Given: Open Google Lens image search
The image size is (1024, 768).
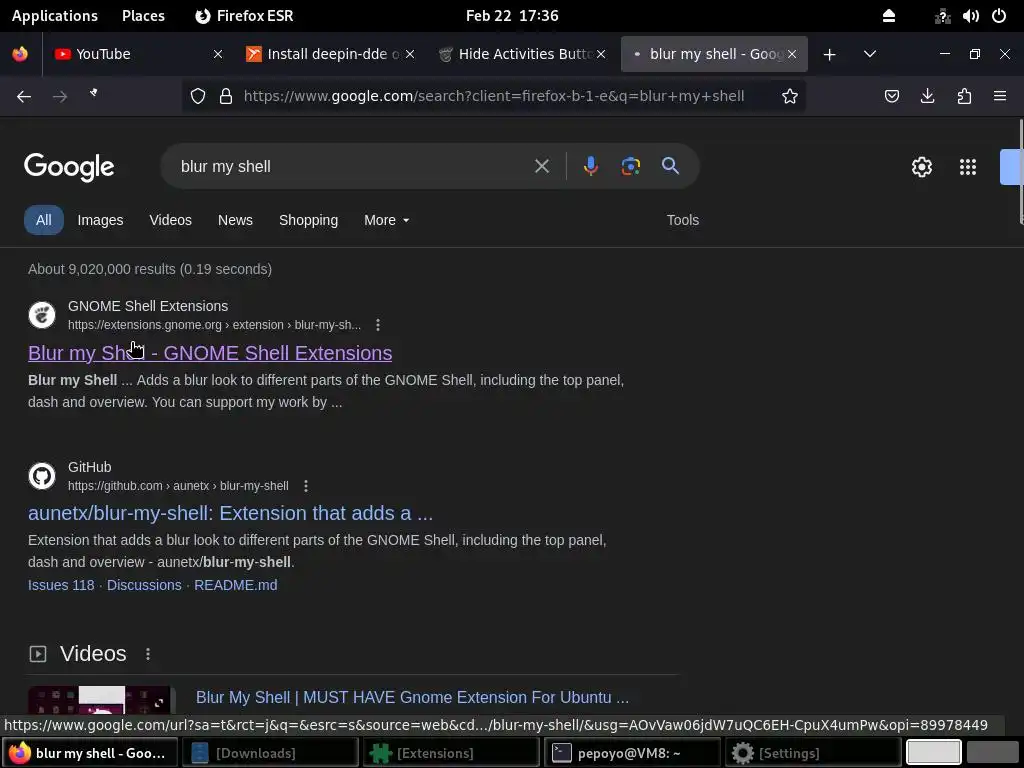Looking at the screenshot, I should [630, 166].
